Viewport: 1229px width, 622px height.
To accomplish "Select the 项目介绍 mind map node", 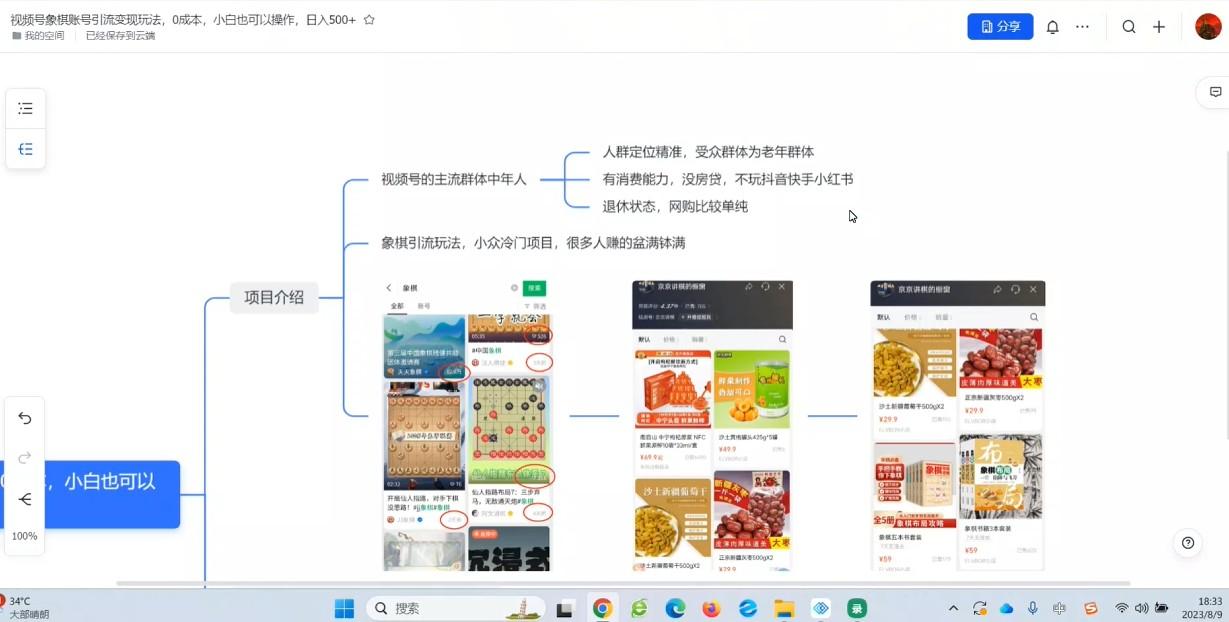I will pos(274,297).
